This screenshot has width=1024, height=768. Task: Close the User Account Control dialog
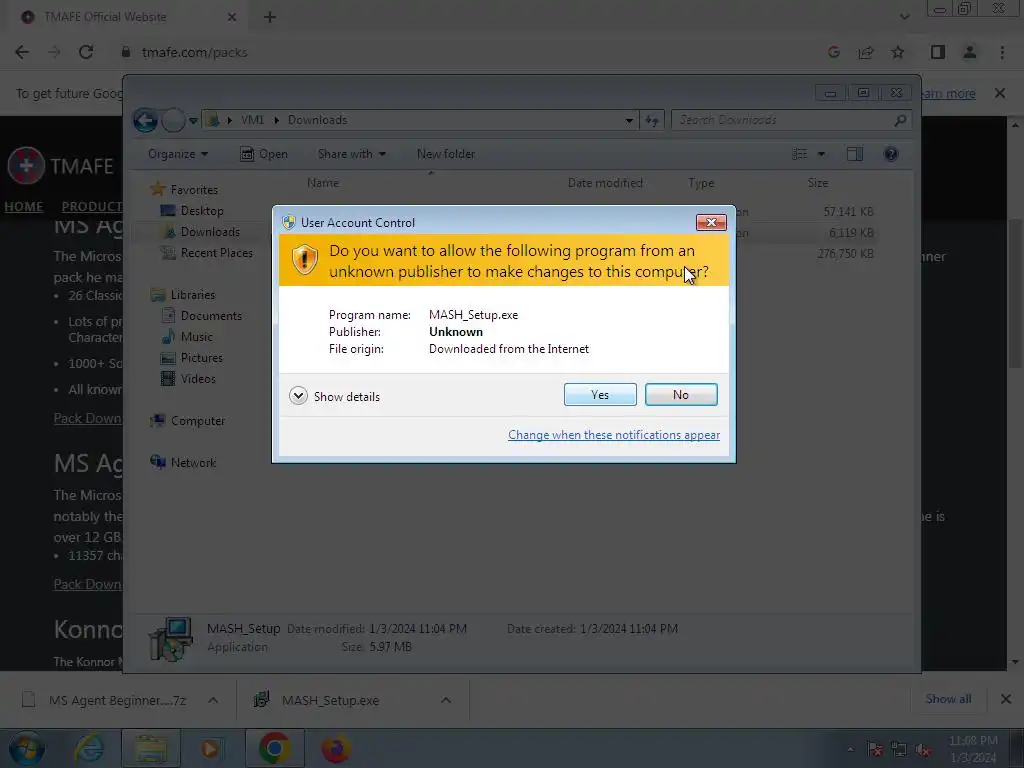[x=711, y=223]
